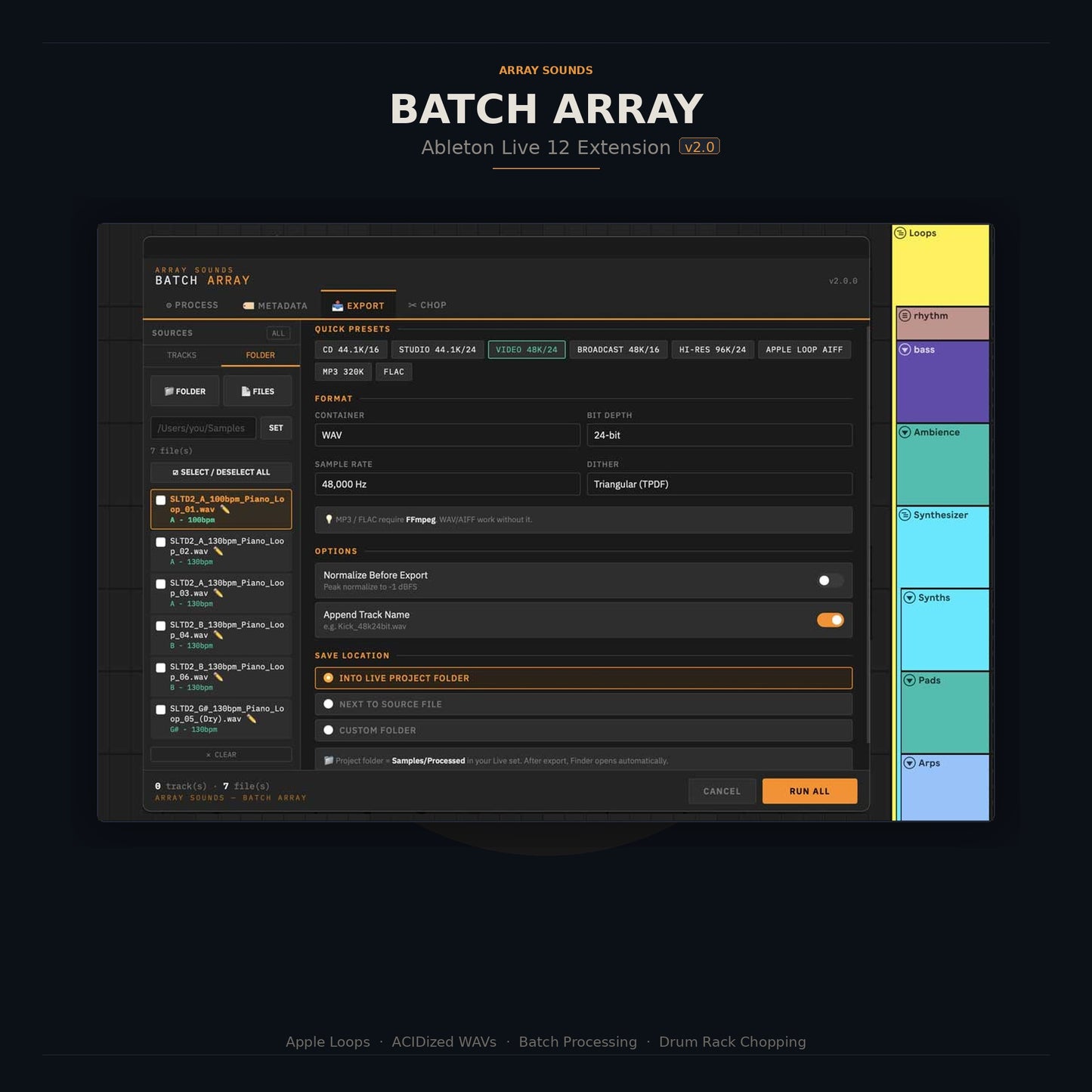Image resolution: width=1092 pixels, height=1092 pixels.
Task: Apply the Hi-Res 96K/24 preset
Action: pos(713,350)
